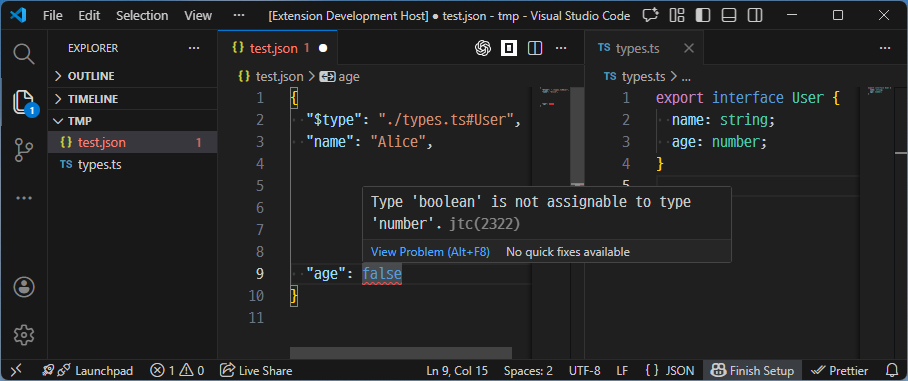Viewport: 908px width, 381px height.
Task: Switch to the test.json editor tab
Action: [277, 49]
